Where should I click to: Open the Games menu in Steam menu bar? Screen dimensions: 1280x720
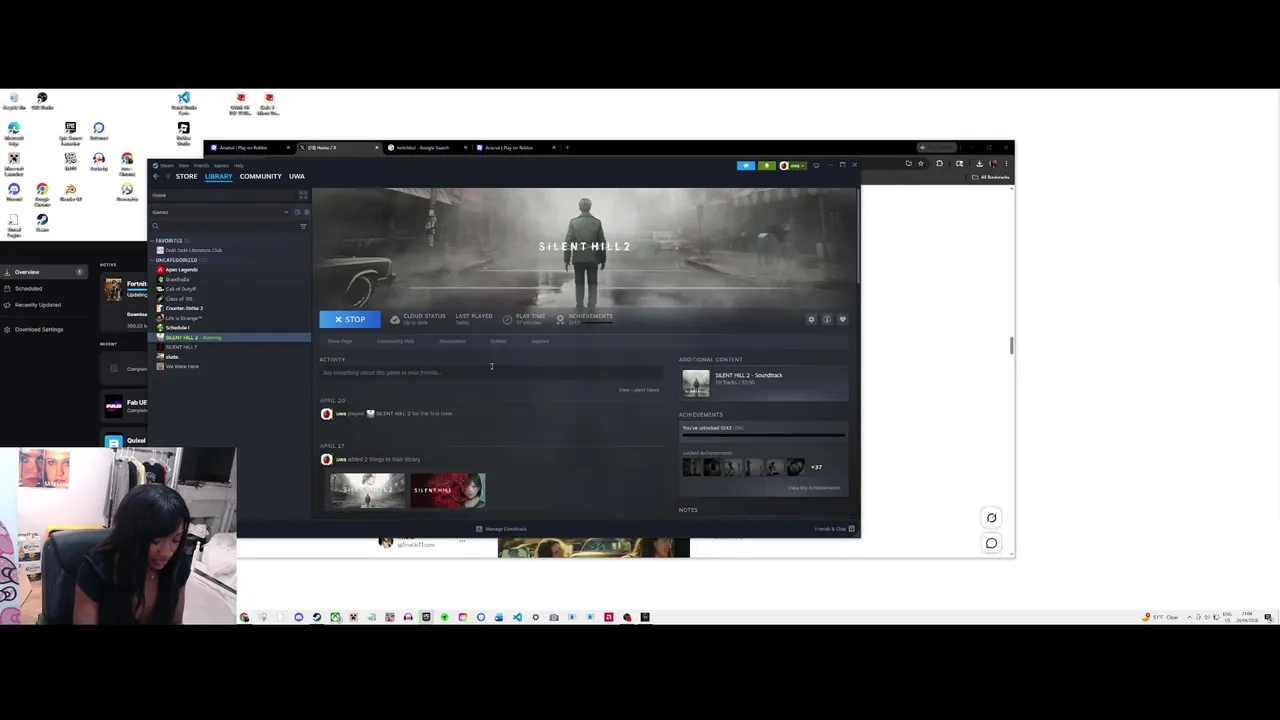tap(221, 165)
